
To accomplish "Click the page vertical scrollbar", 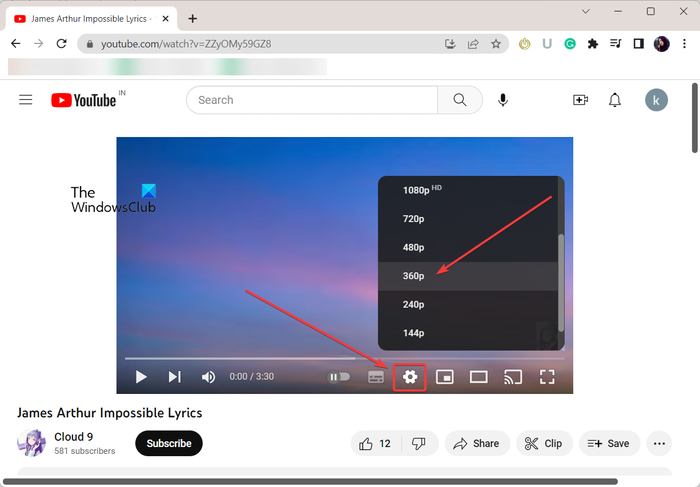I will click(x=695, y=118).
